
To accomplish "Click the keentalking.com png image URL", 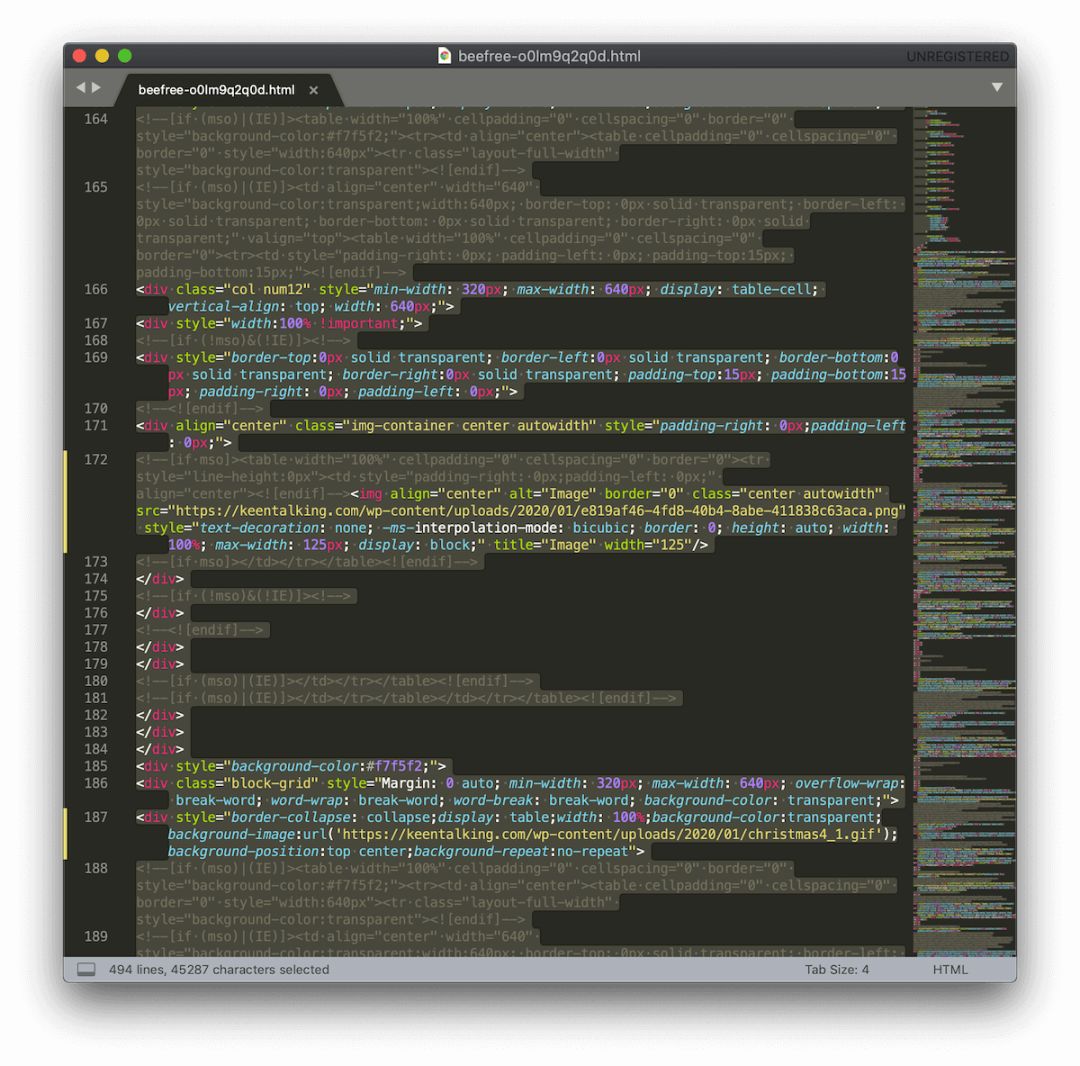I will point(537,511).
